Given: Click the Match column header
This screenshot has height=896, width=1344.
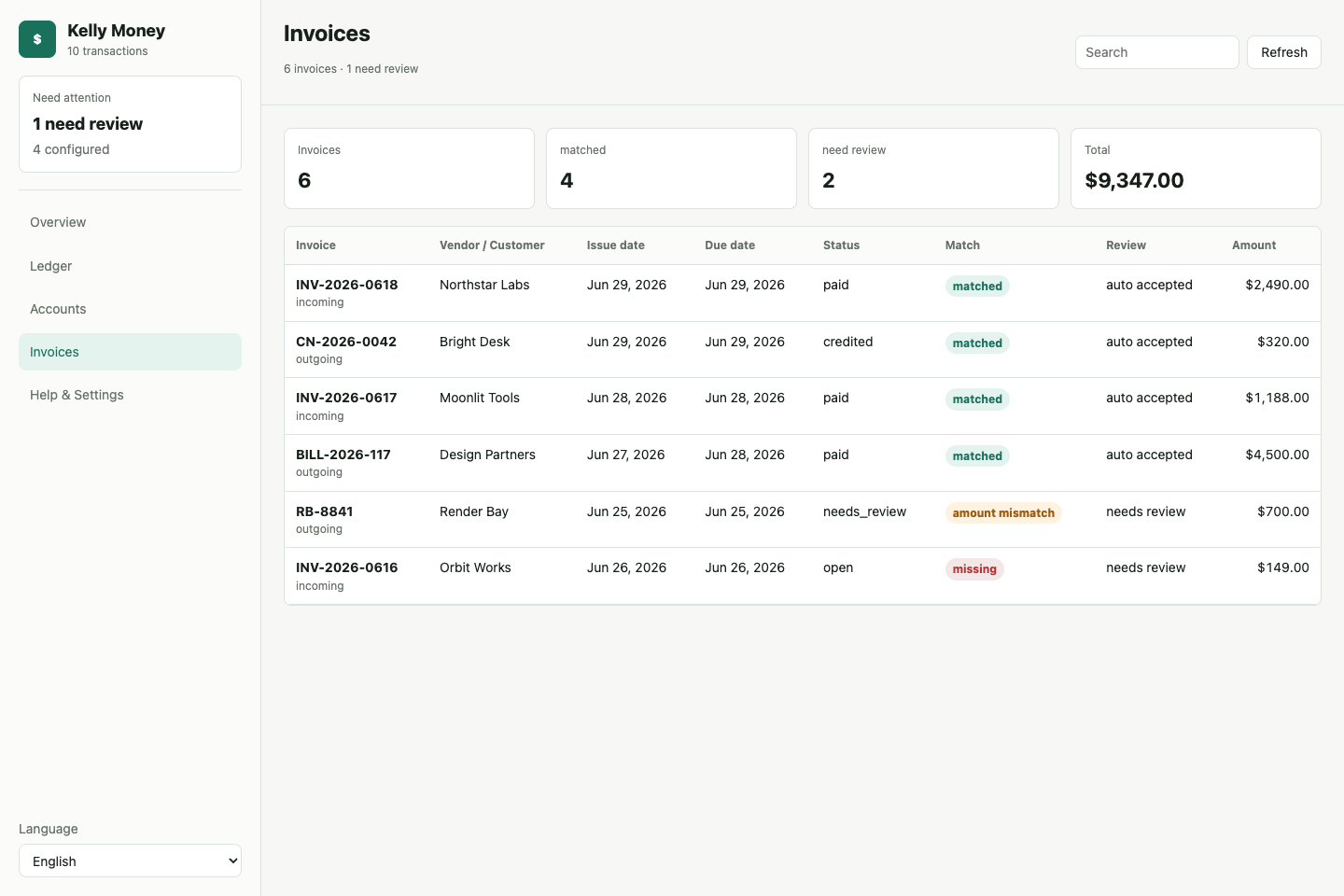Looking at the screenshot, I should [962, 245].
